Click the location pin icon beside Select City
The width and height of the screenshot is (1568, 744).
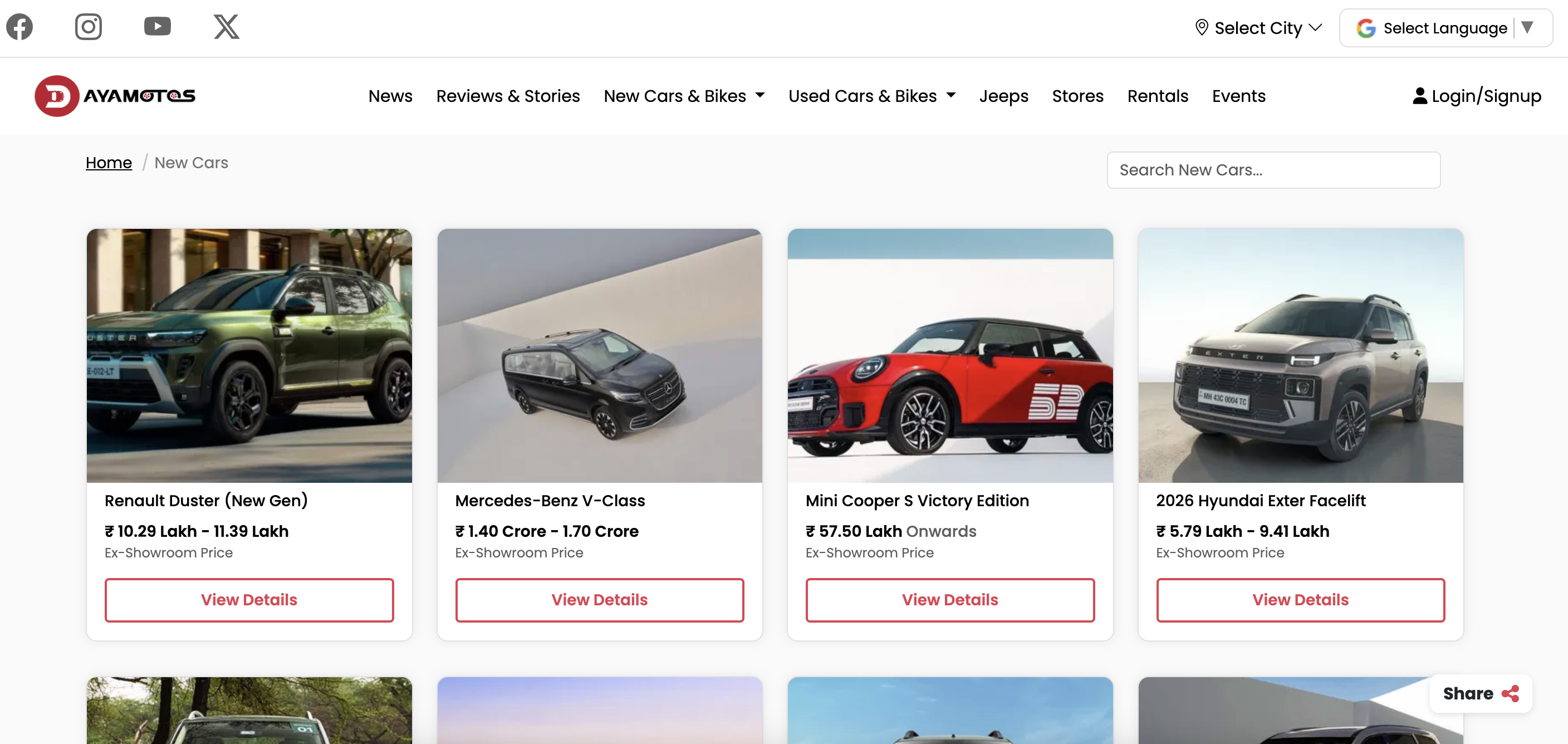1202,27
